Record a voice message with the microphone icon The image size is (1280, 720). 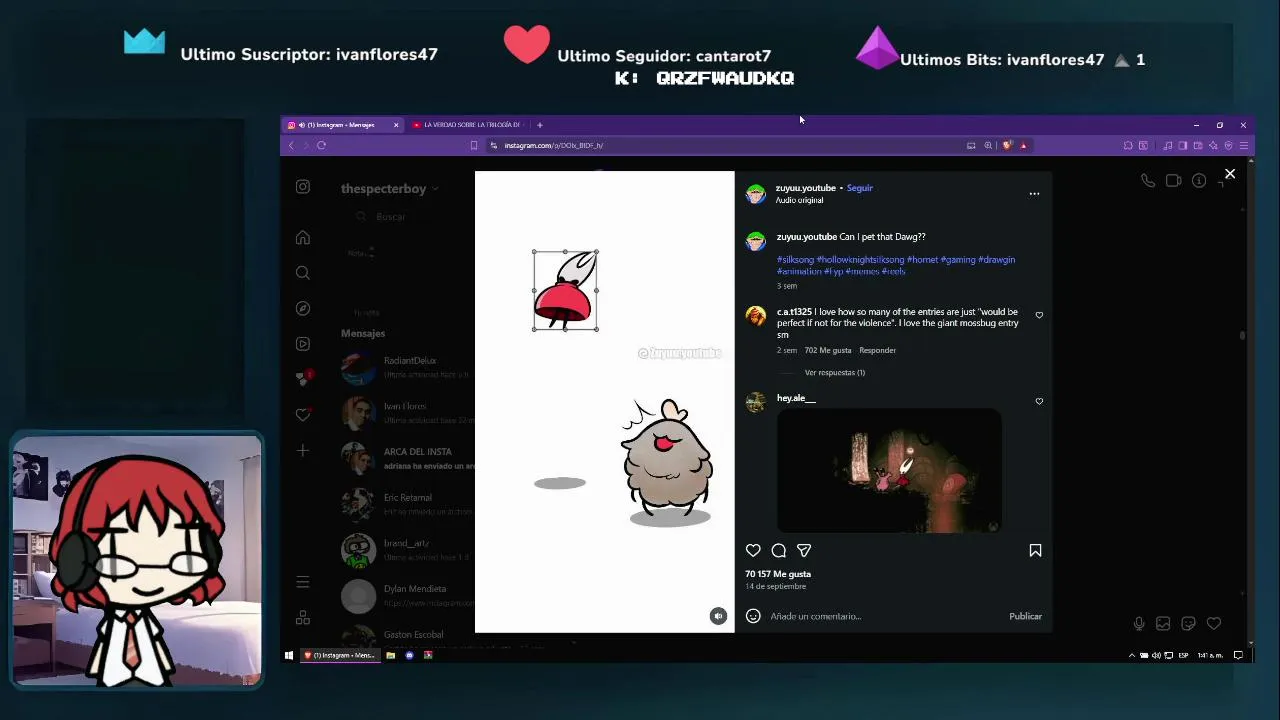1139,624
